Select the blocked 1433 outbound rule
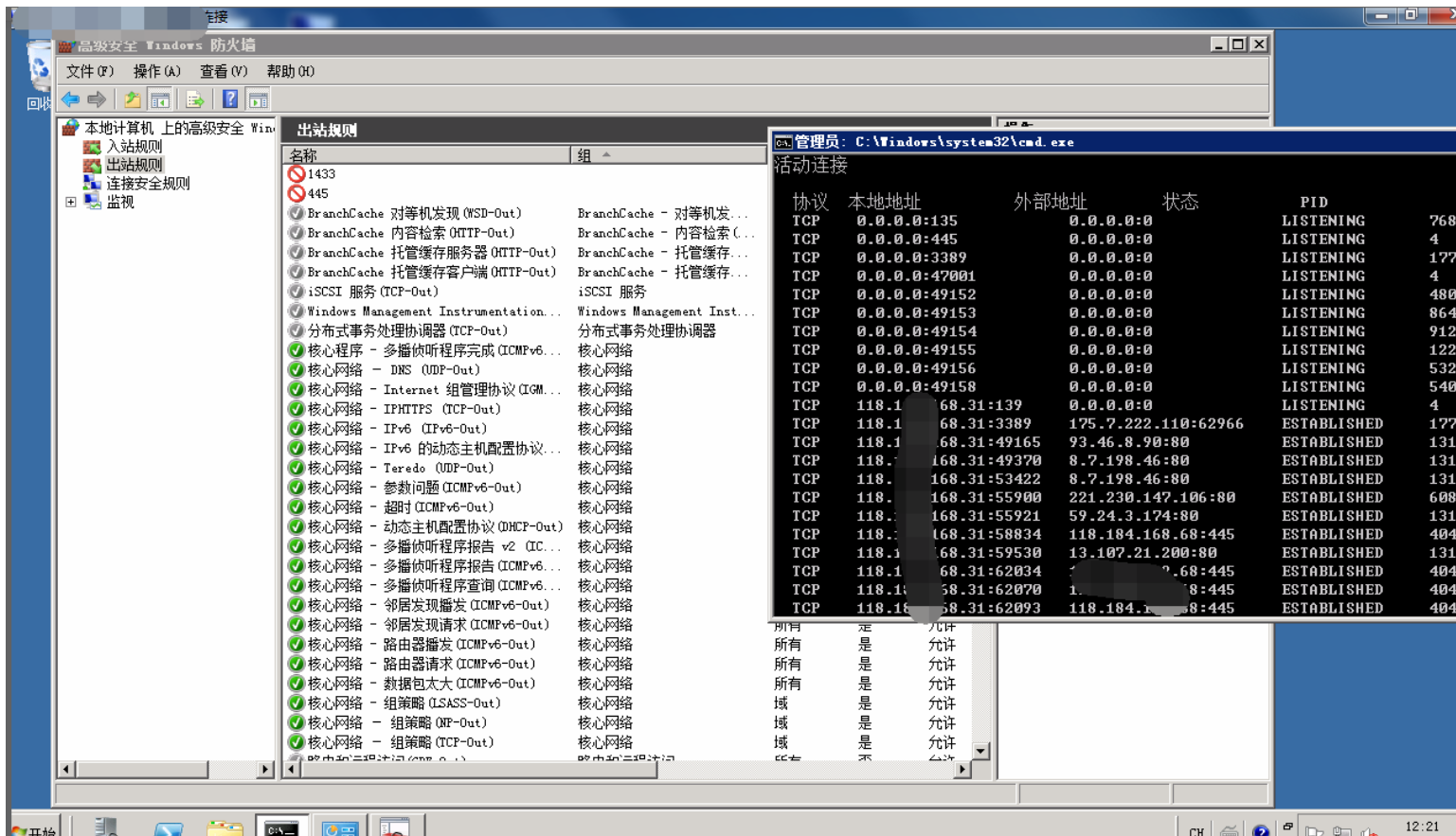The image size is (1456, 836). (x=321, y=174)
